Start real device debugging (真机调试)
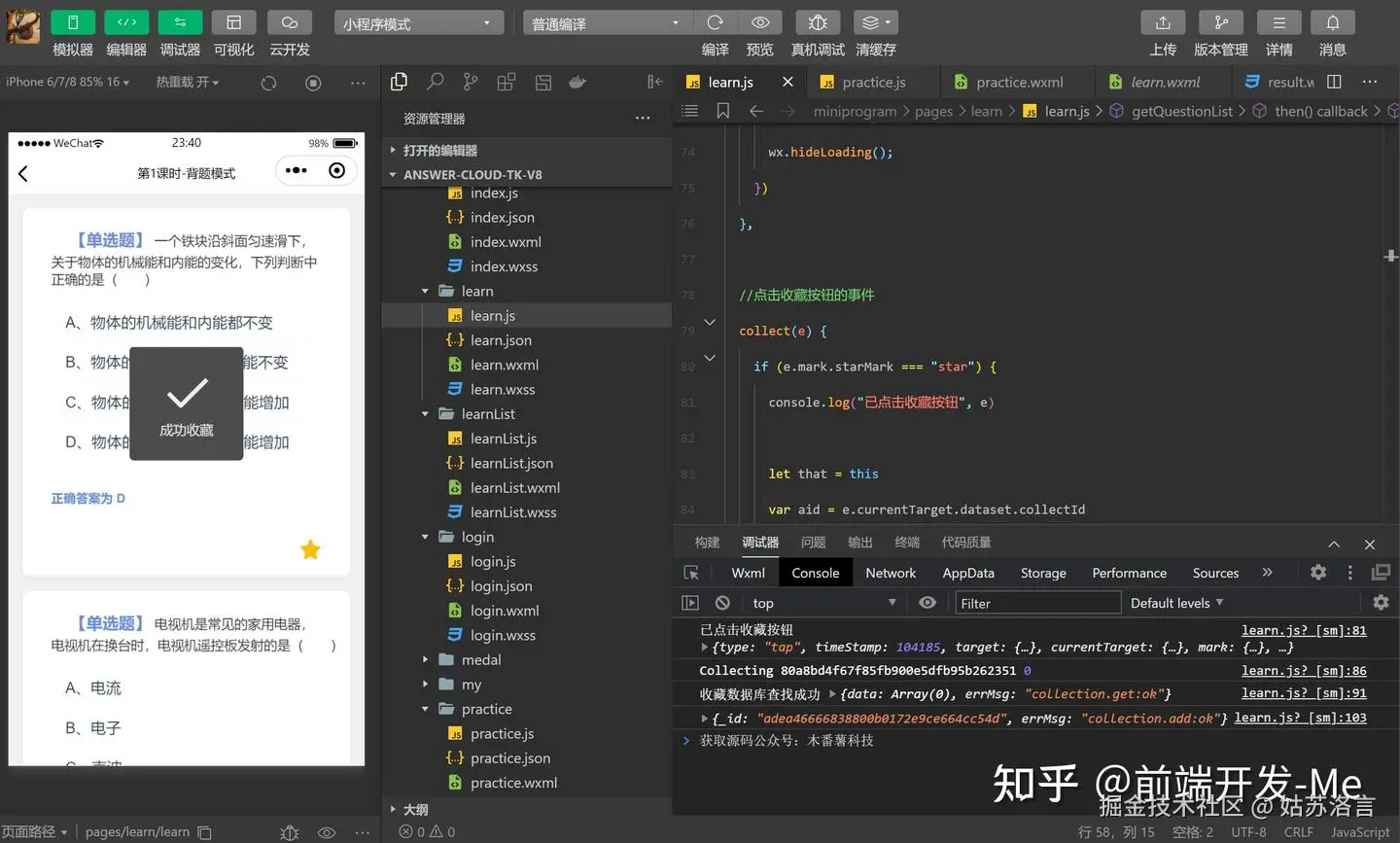Screen dimensions: 1400x843 (x=818, y=22)
